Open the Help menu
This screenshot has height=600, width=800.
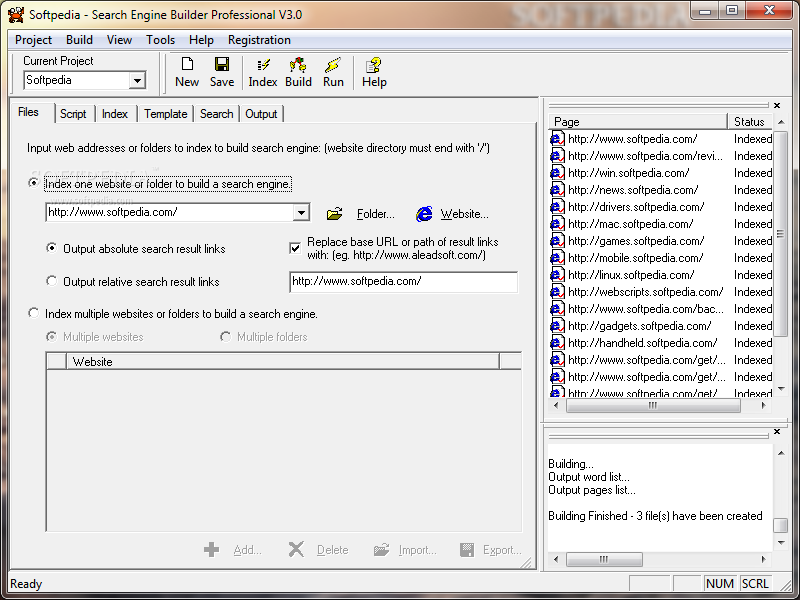click(x=201, y=40)
